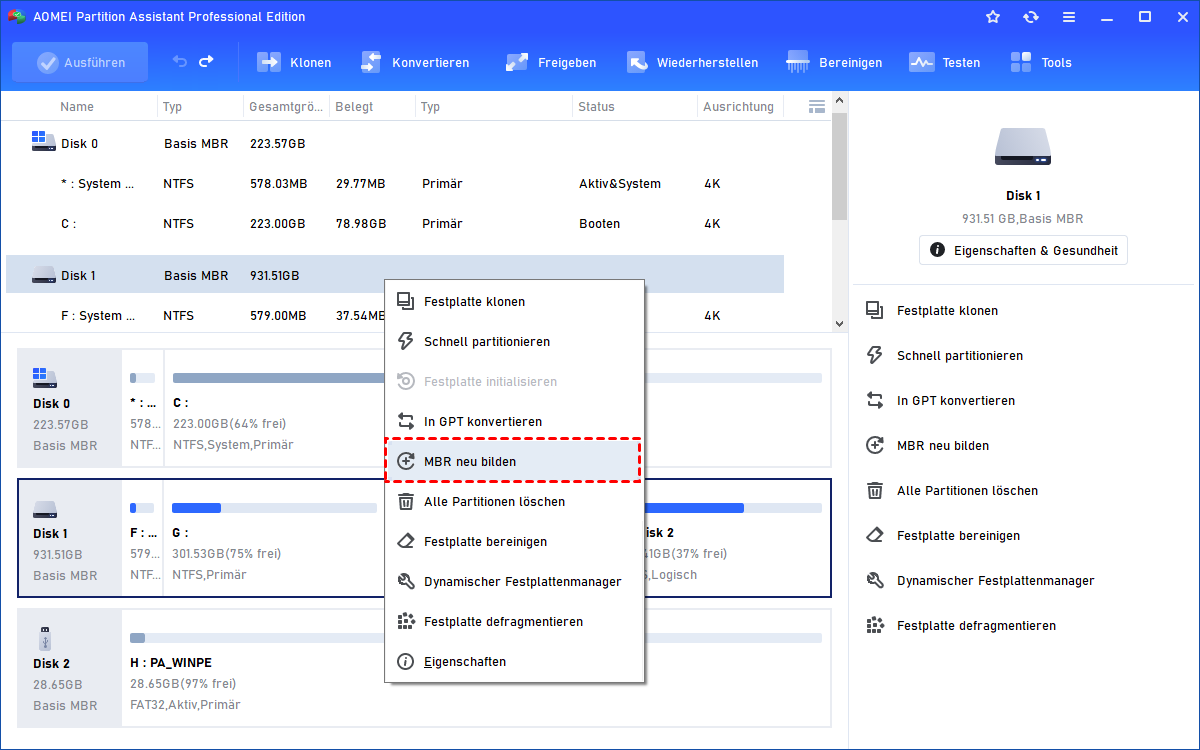Click the info icon beside Eigenschaften in menu
This screenshot has height=750, width=1200.
pos(405,662)
